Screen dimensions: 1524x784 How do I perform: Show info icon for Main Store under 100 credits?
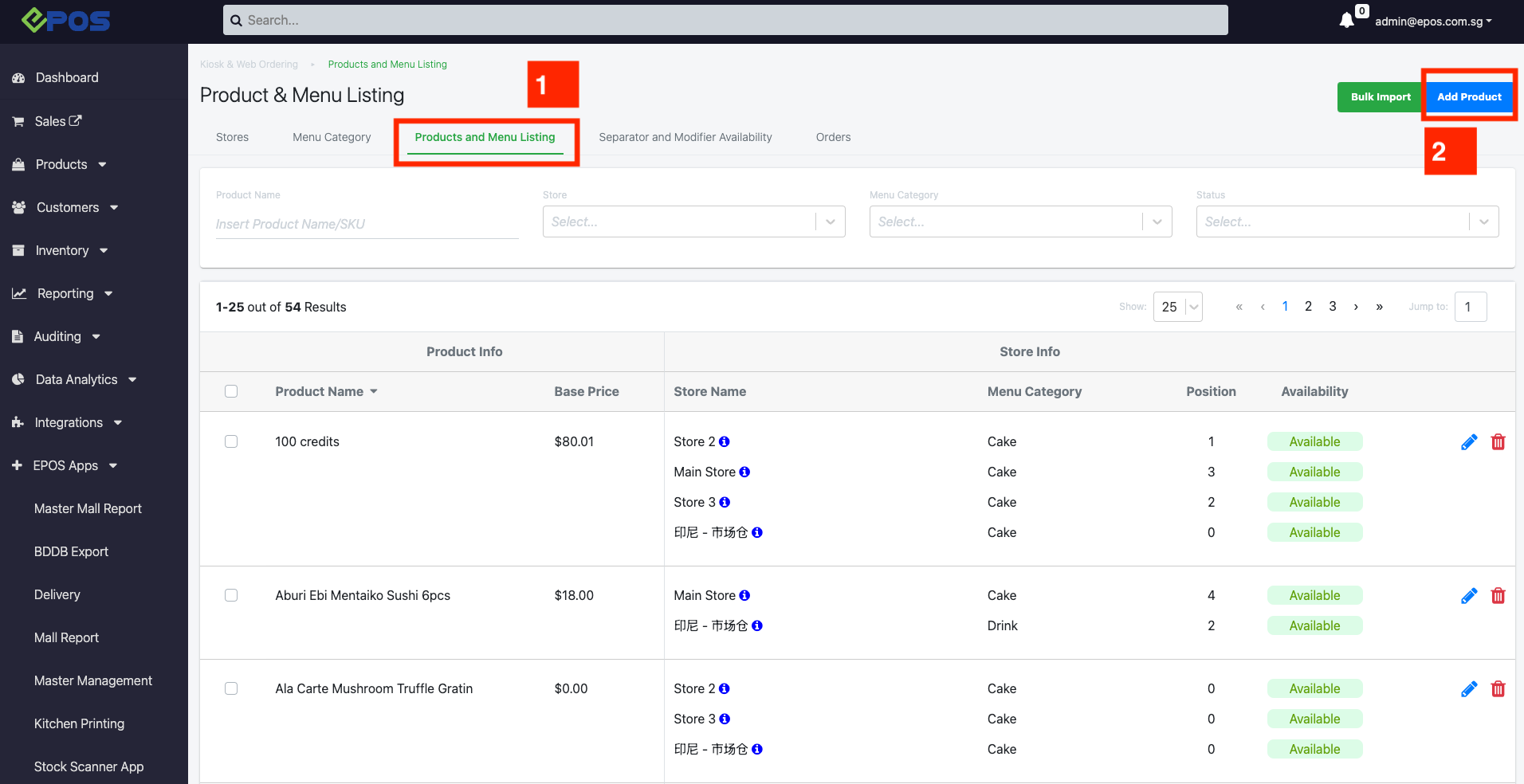tap(744, 472)
